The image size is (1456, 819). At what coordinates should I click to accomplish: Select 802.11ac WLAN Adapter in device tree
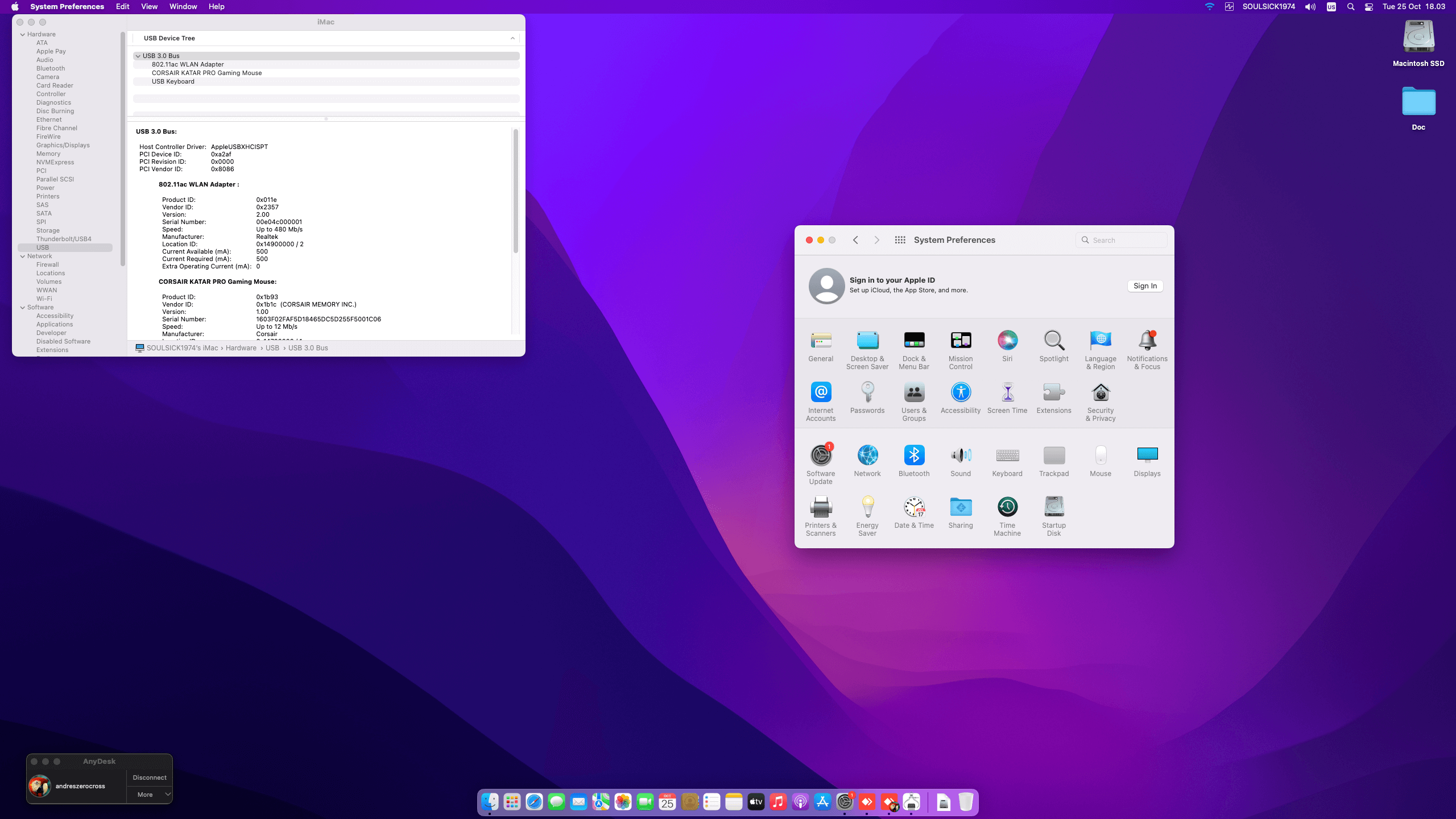[326, 65]
